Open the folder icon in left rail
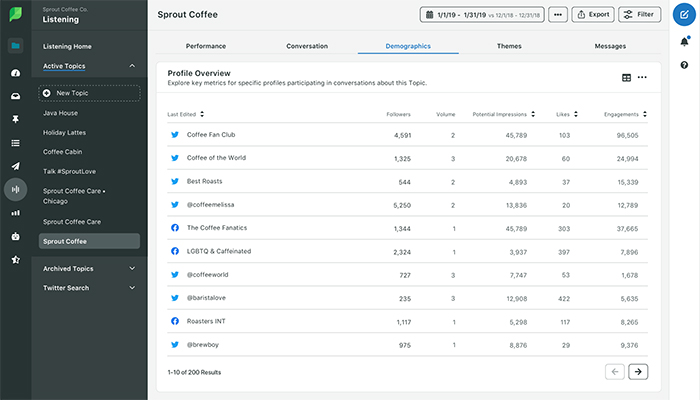The width and height of the screenshot is (700, 400). coord(16,46)
